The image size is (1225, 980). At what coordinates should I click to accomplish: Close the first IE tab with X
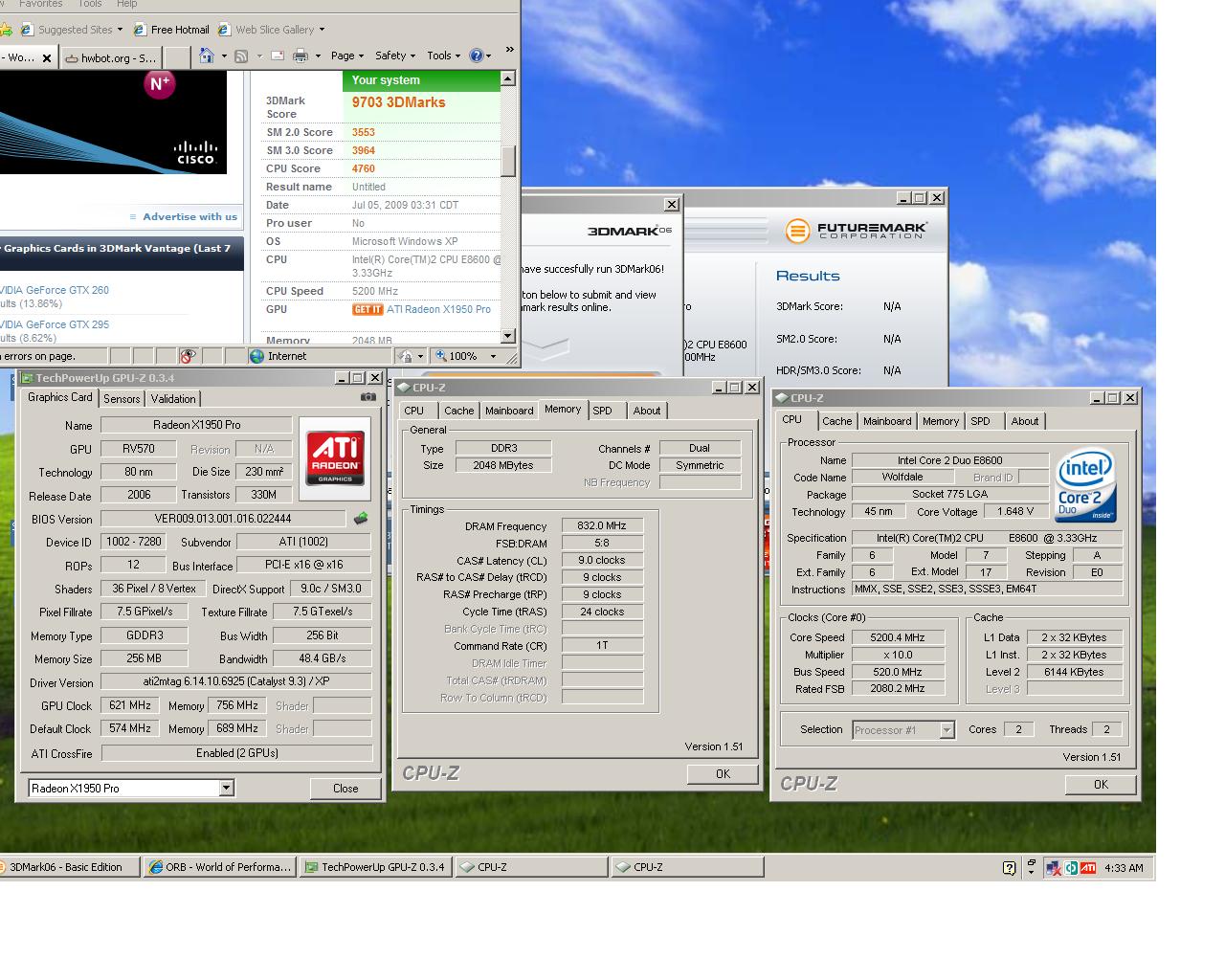[x=47, y=58]
